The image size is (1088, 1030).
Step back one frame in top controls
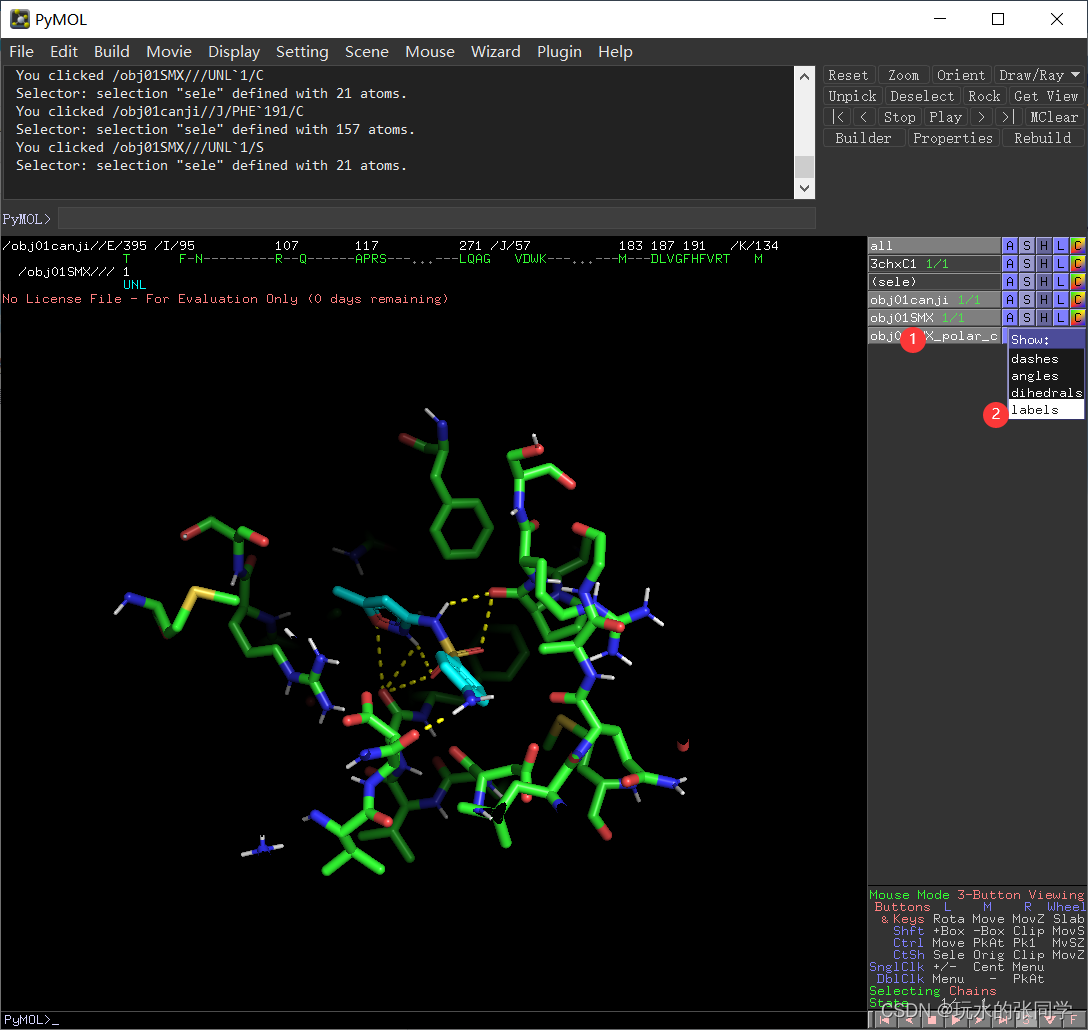click(863, 117)
